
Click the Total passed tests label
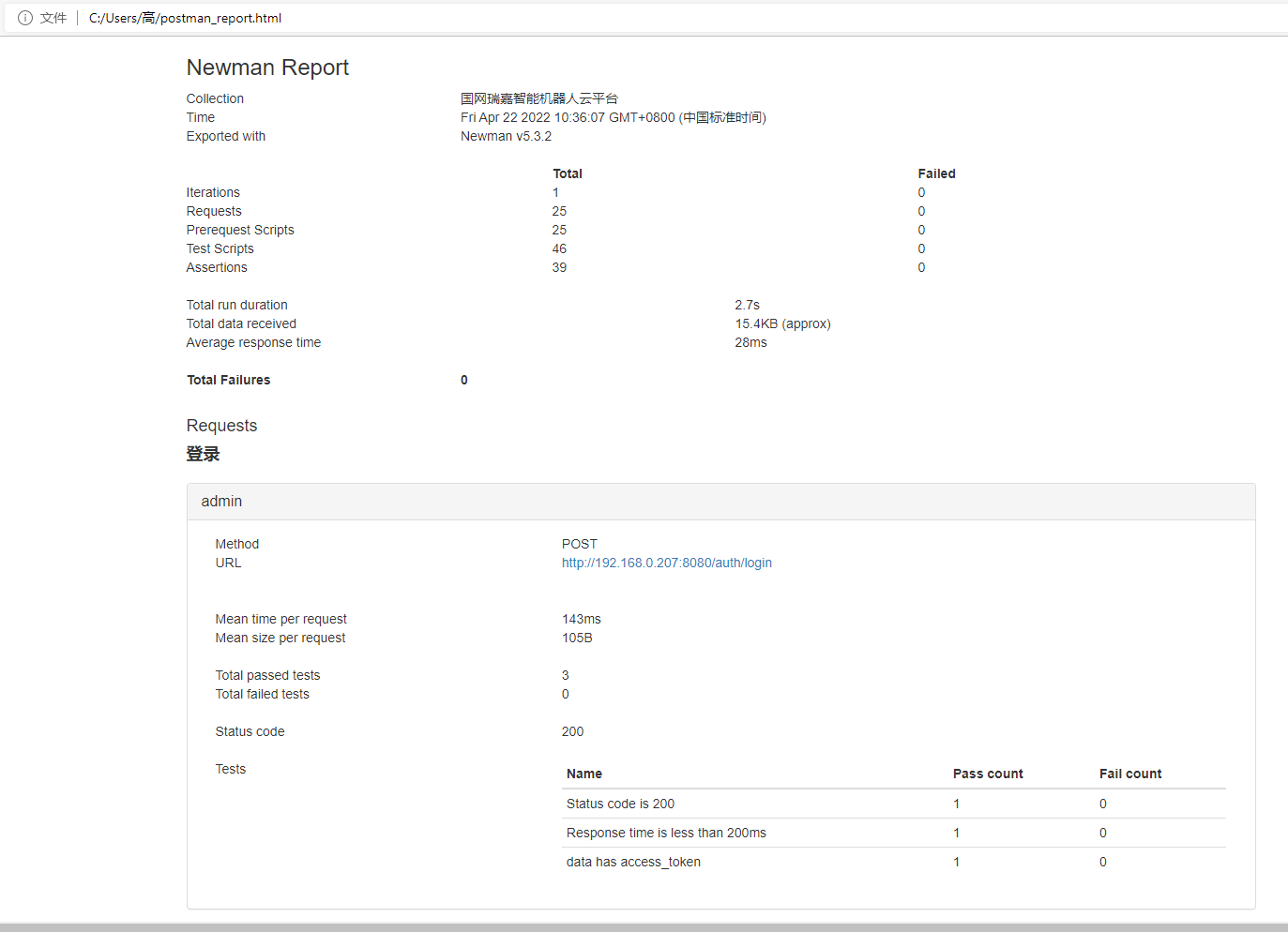point(267,675)
